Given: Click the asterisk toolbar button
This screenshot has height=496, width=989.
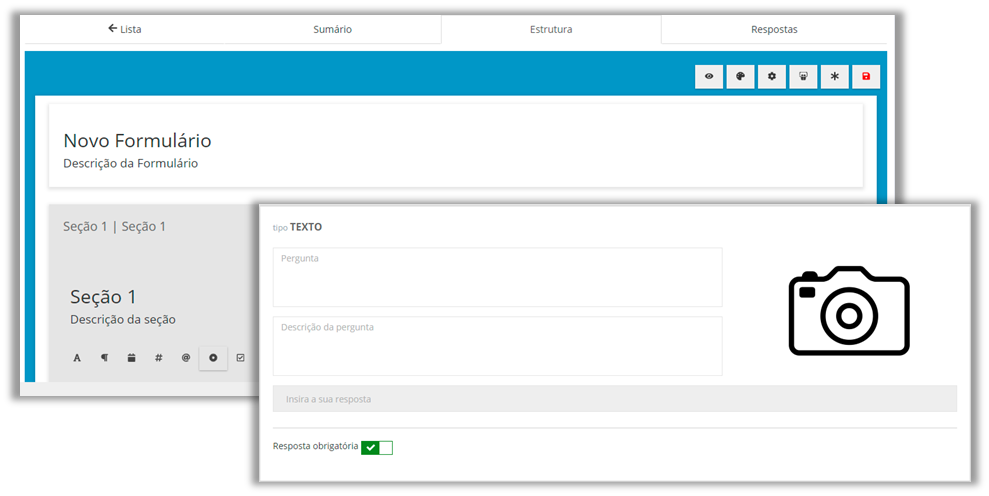Looking at the screenshot, I should coord(834,76).
